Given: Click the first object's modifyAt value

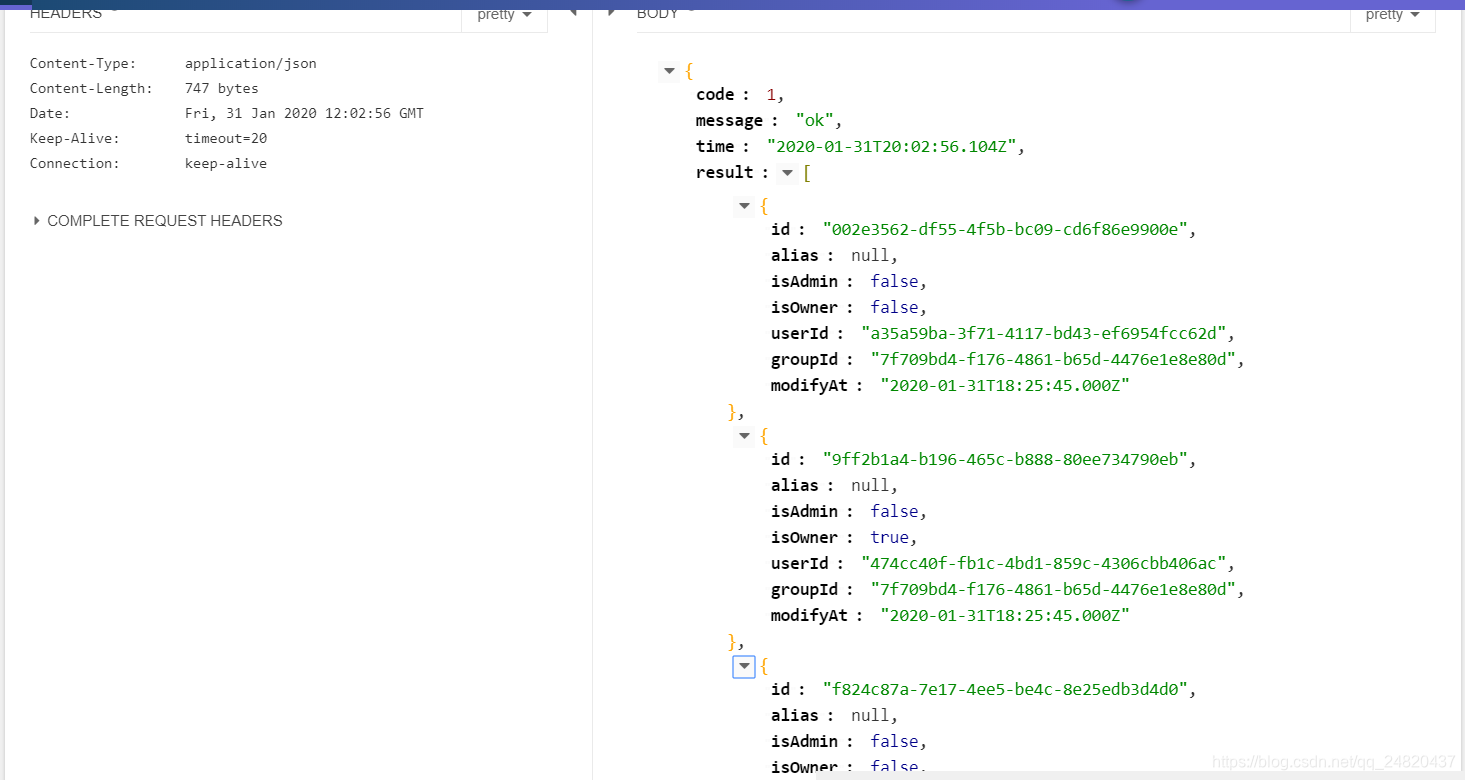Looking at the screenshot, I should point(1005,386).
